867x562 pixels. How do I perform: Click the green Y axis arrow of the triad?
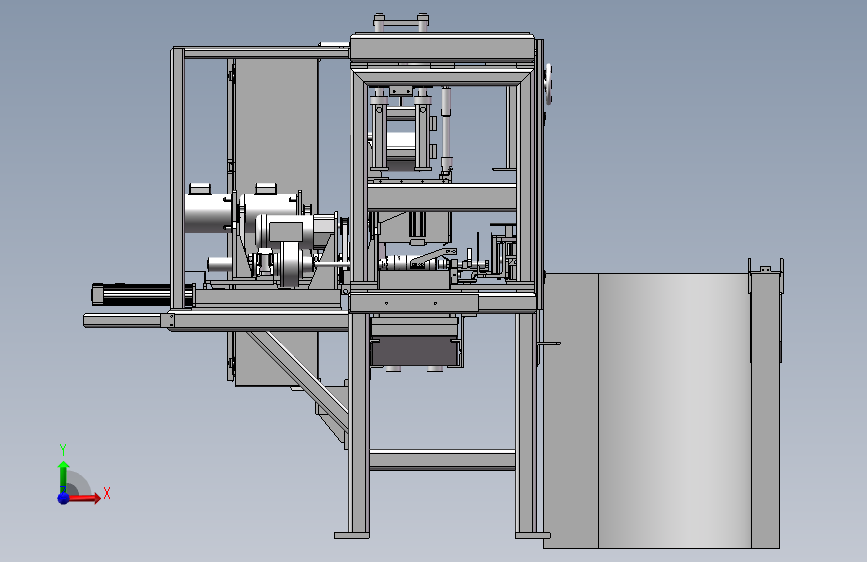pos(64,477)
